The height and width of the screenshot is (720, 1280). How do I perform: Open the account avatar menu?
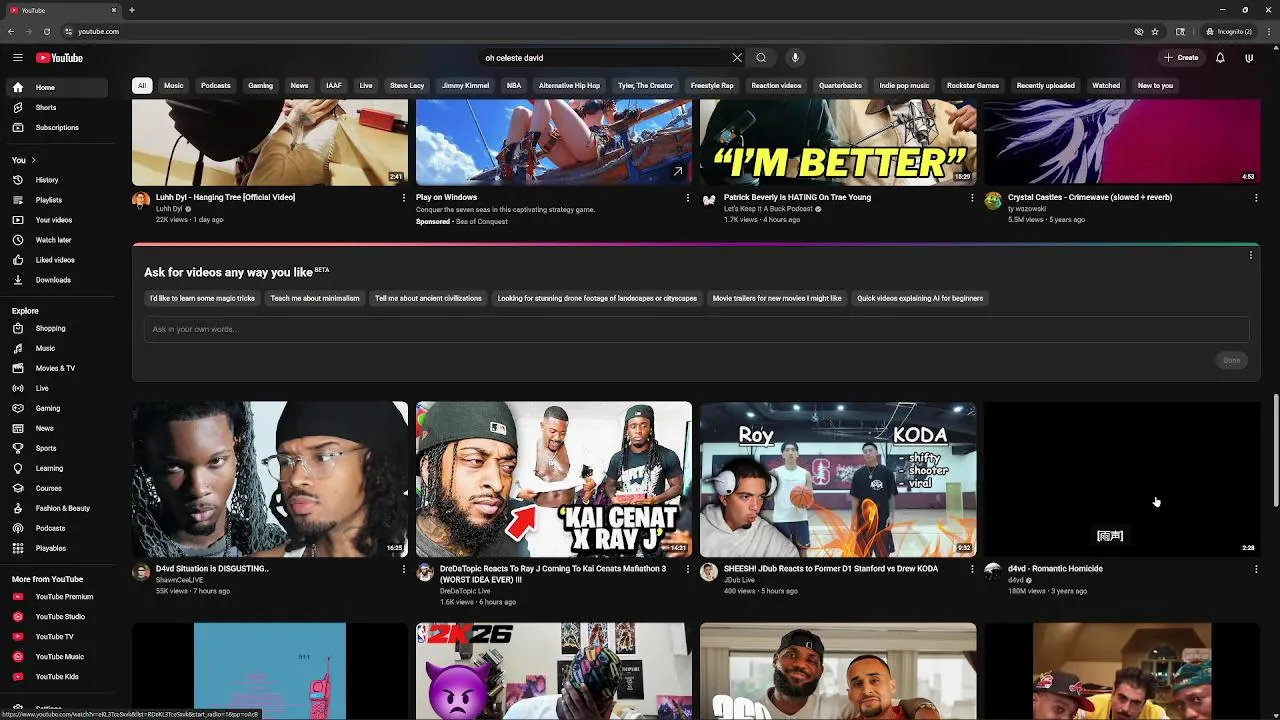(1249, 58)
